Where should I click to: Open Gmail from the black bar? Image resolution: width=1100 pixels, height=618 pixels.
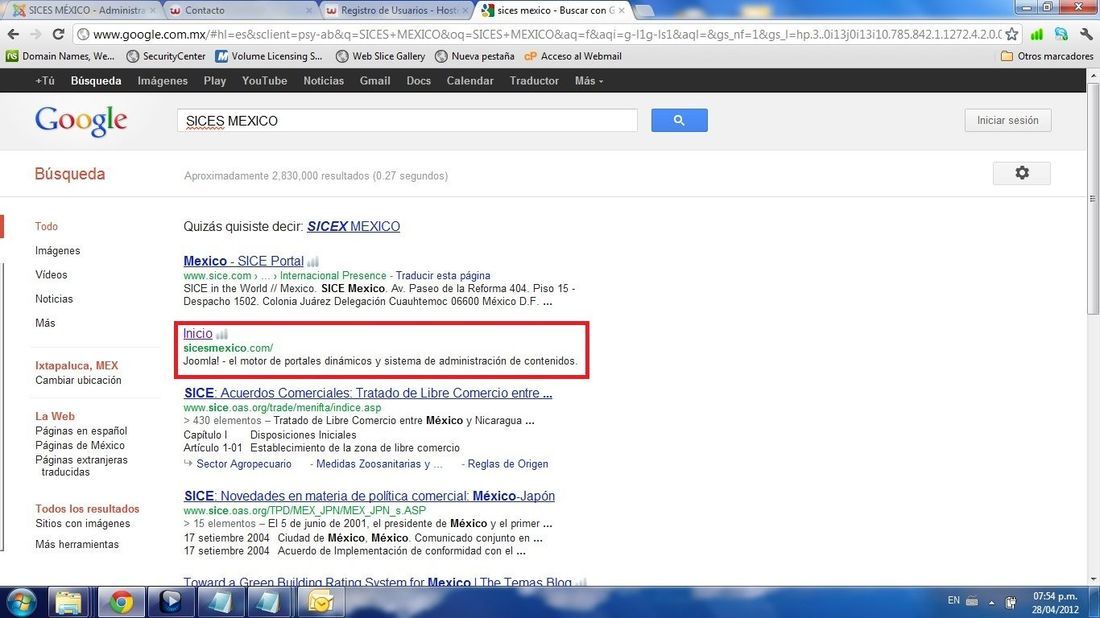(x=375, y=81)
